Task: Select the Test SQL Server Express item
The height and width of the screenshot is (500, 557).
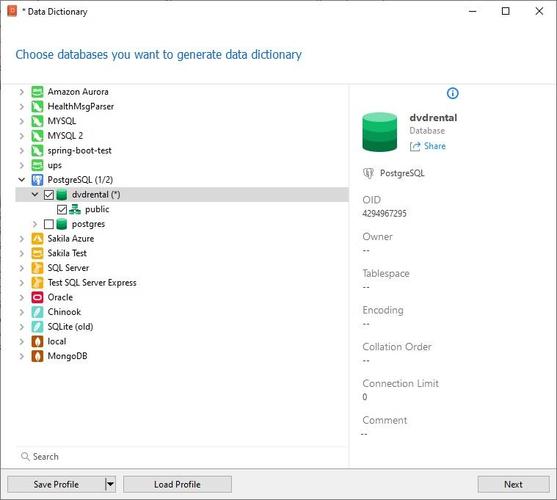Action: click(x=92, y=283)
